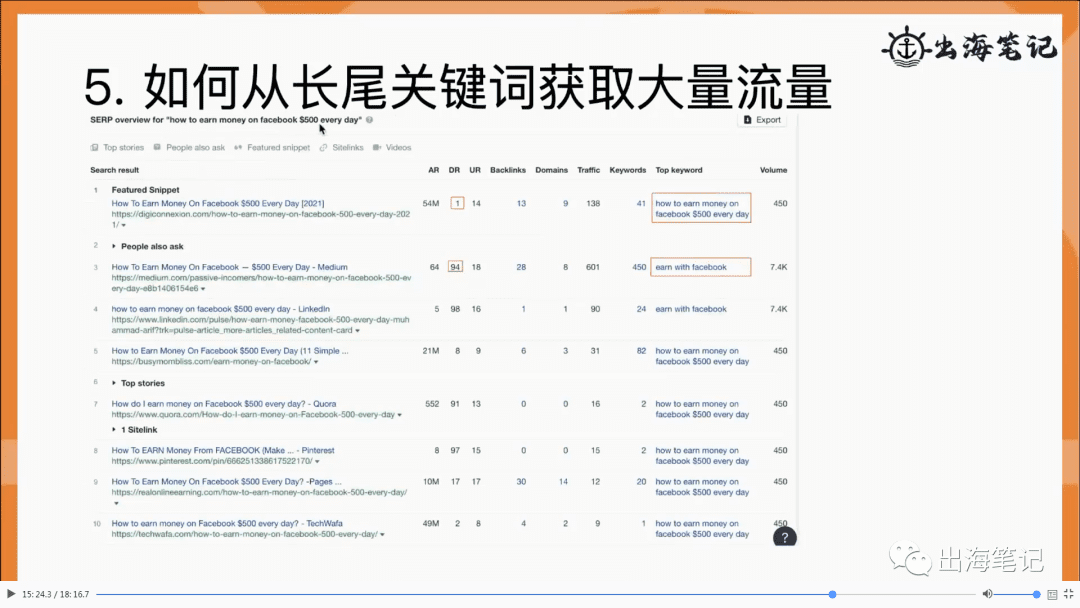Click the AR column header

(433, 170)
